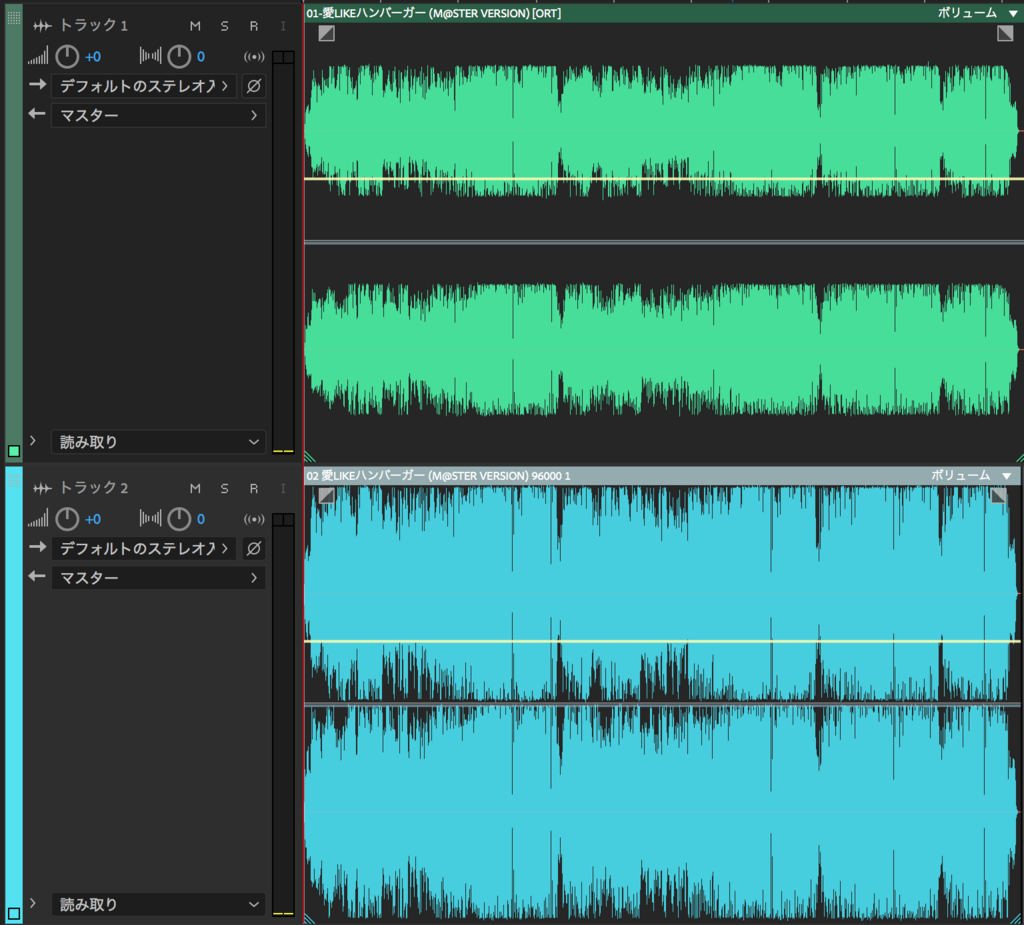1024x925 pixels.
Task: Click Track 1 polarity reverse icon
Action: coord(254,86)
